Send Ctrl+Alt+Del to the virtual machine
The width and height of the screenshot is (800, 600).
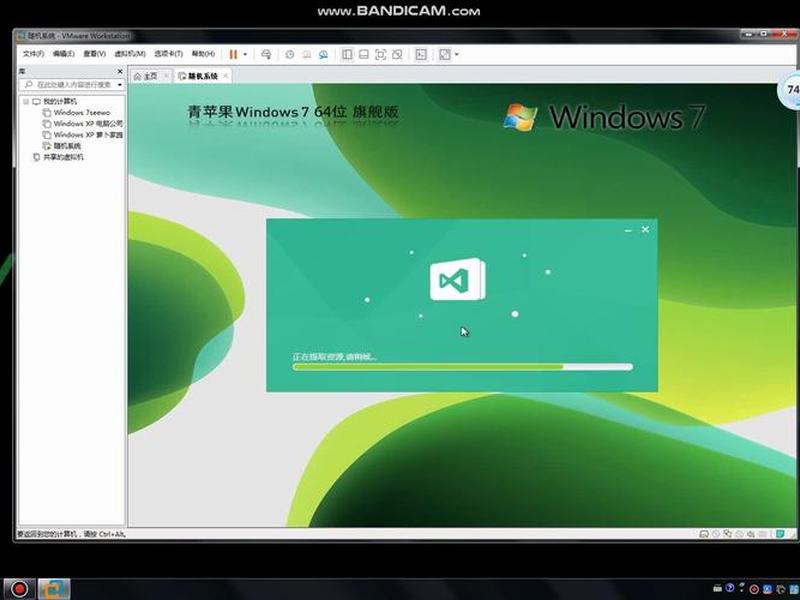click(266, 54)
